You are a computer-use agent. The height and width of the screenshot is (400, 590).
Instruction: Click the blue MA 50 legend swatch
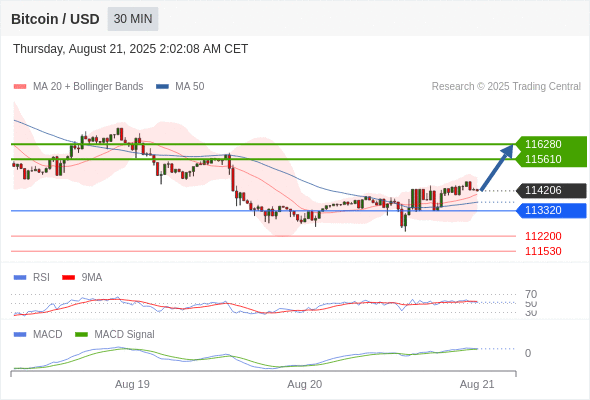coord(162,87)
